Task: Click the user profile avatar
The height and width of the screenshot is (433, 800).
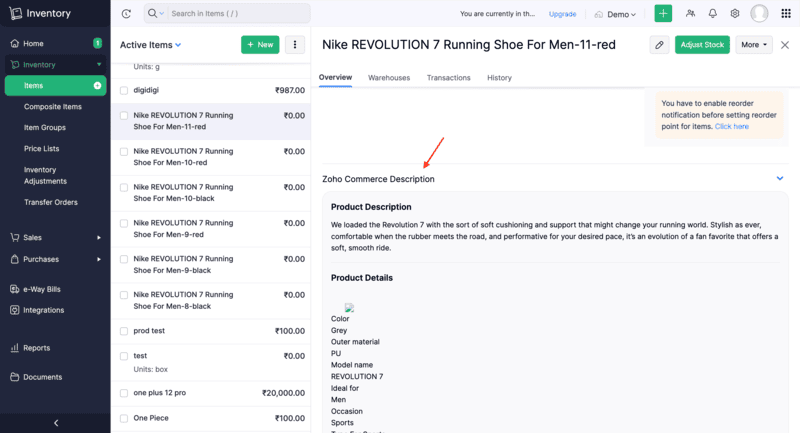Action: click(x=760, y=14)
